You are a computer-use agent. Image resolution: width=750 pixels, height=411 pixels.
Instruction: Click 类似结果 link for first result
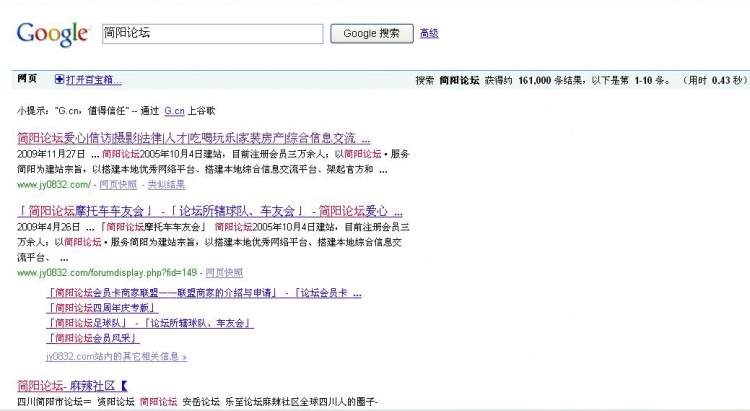(166, 185)
